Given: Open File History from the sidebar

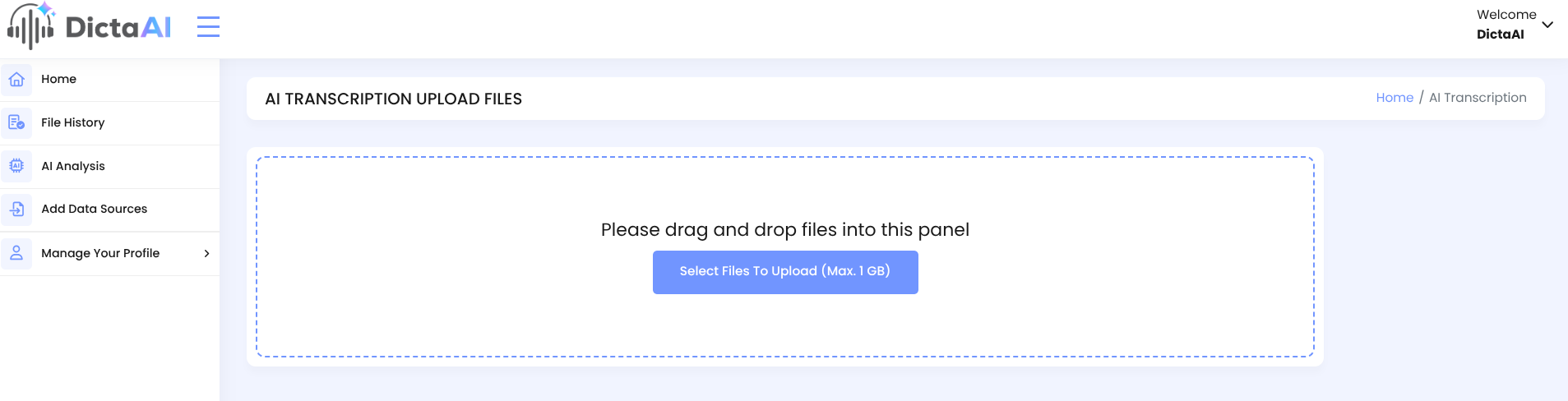Looking at the screenshot, I should click(109, 123).
